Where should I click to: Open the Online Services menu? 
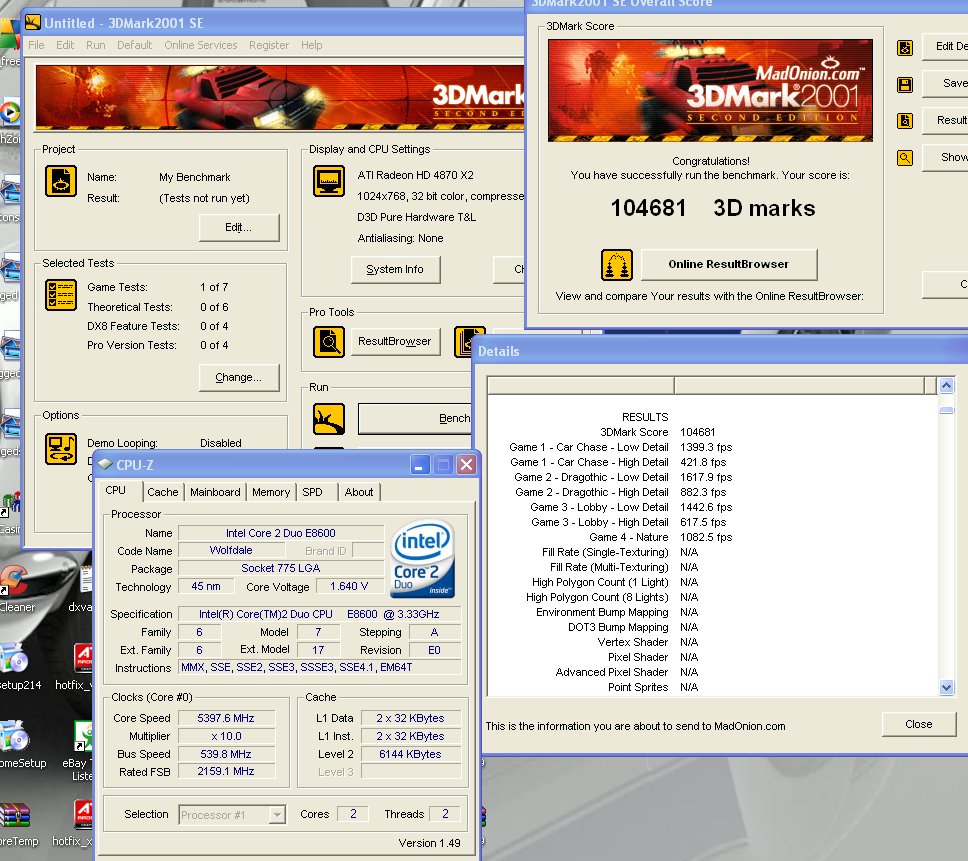[x=200, y=45]
